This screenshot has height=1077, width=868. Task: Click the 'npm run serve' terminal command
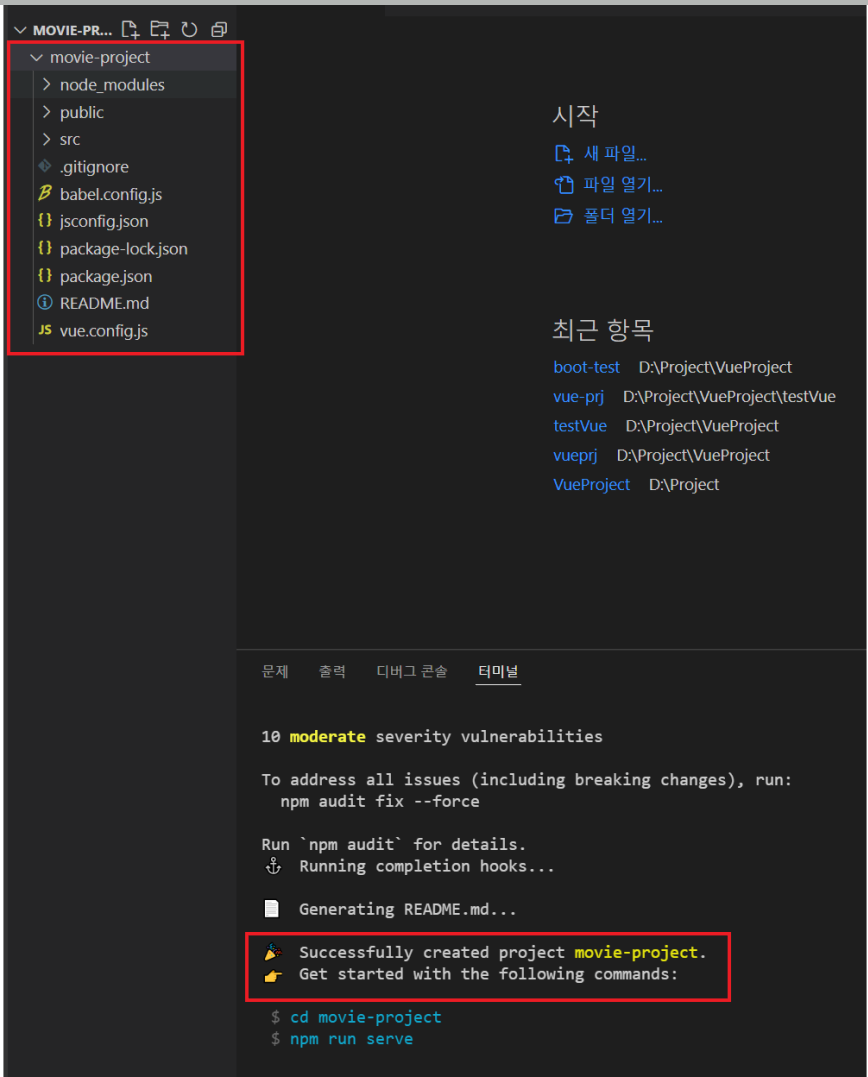[x=352, y=1039]
